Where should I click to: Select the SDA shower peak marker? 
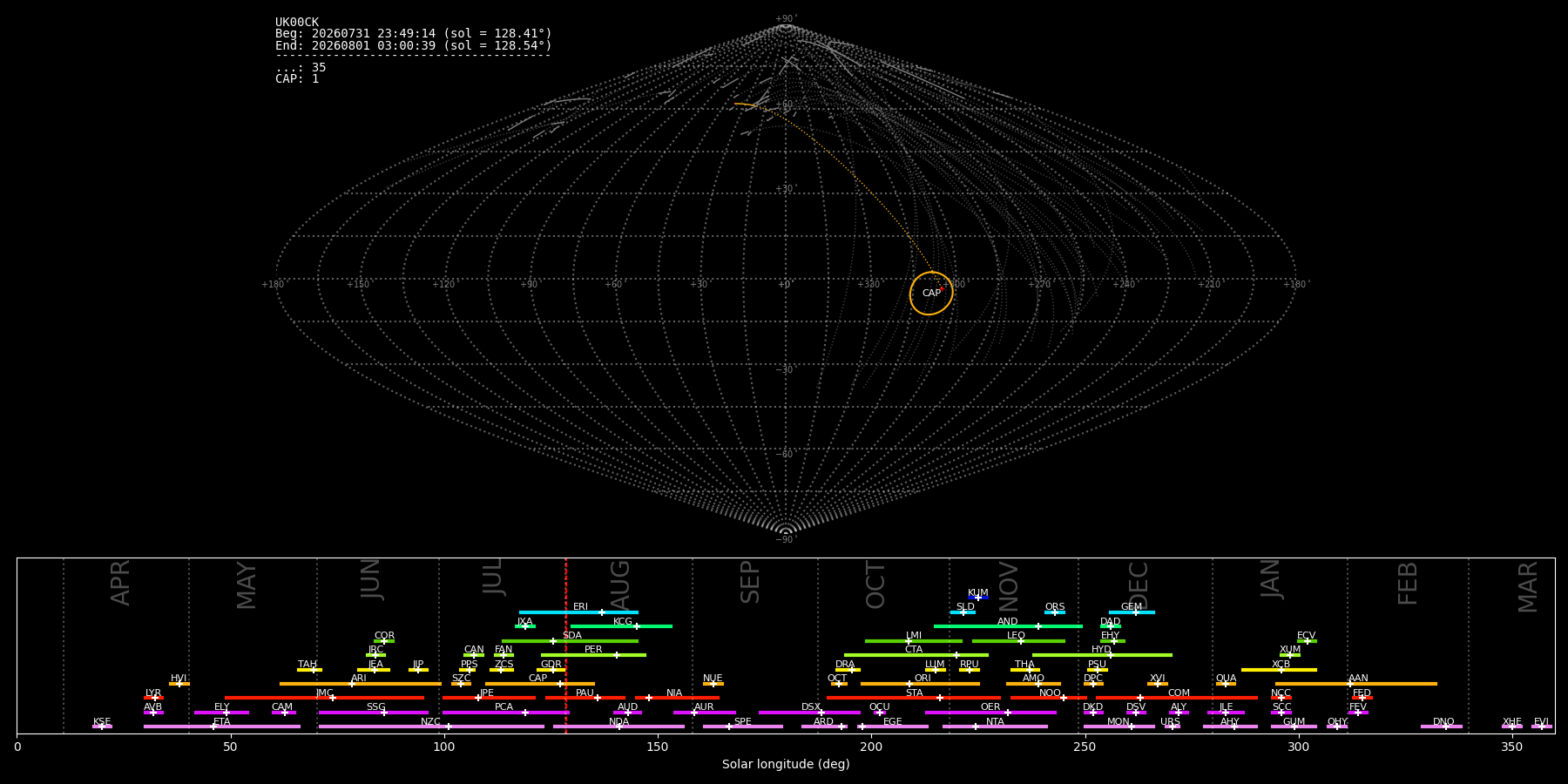(x=552, y=641)
